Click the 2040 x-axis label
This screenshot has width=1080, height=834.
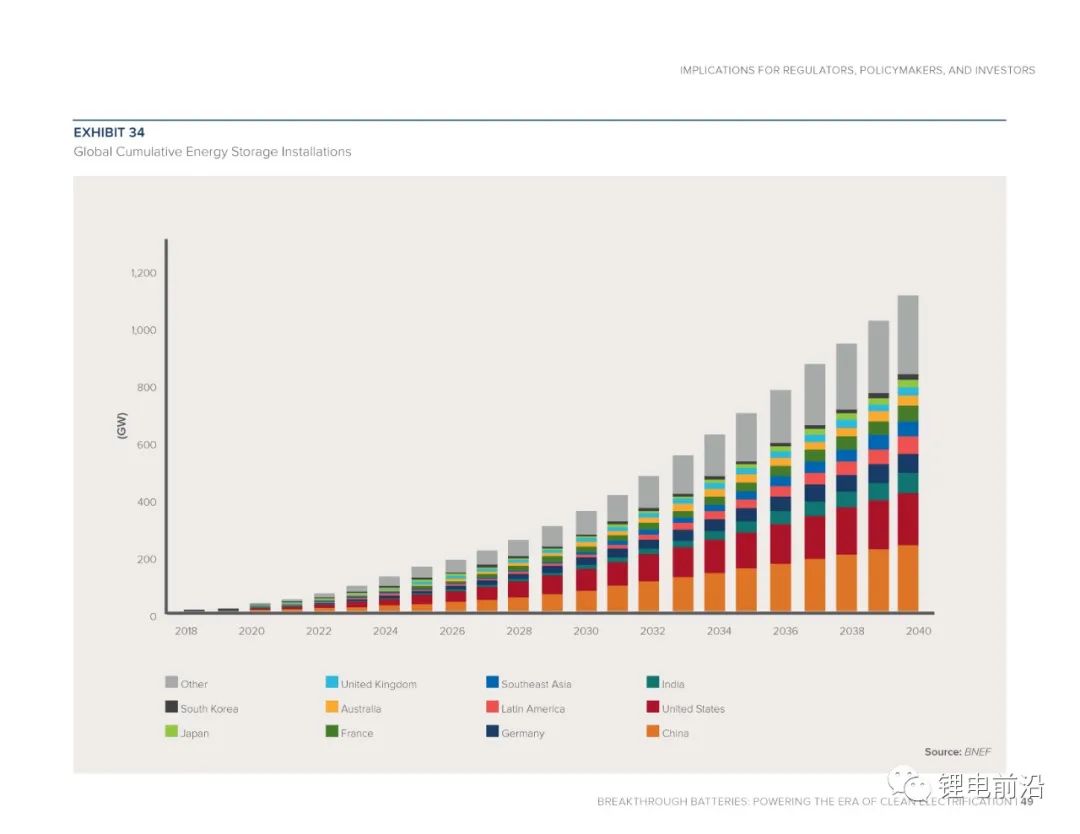[918, 631]
